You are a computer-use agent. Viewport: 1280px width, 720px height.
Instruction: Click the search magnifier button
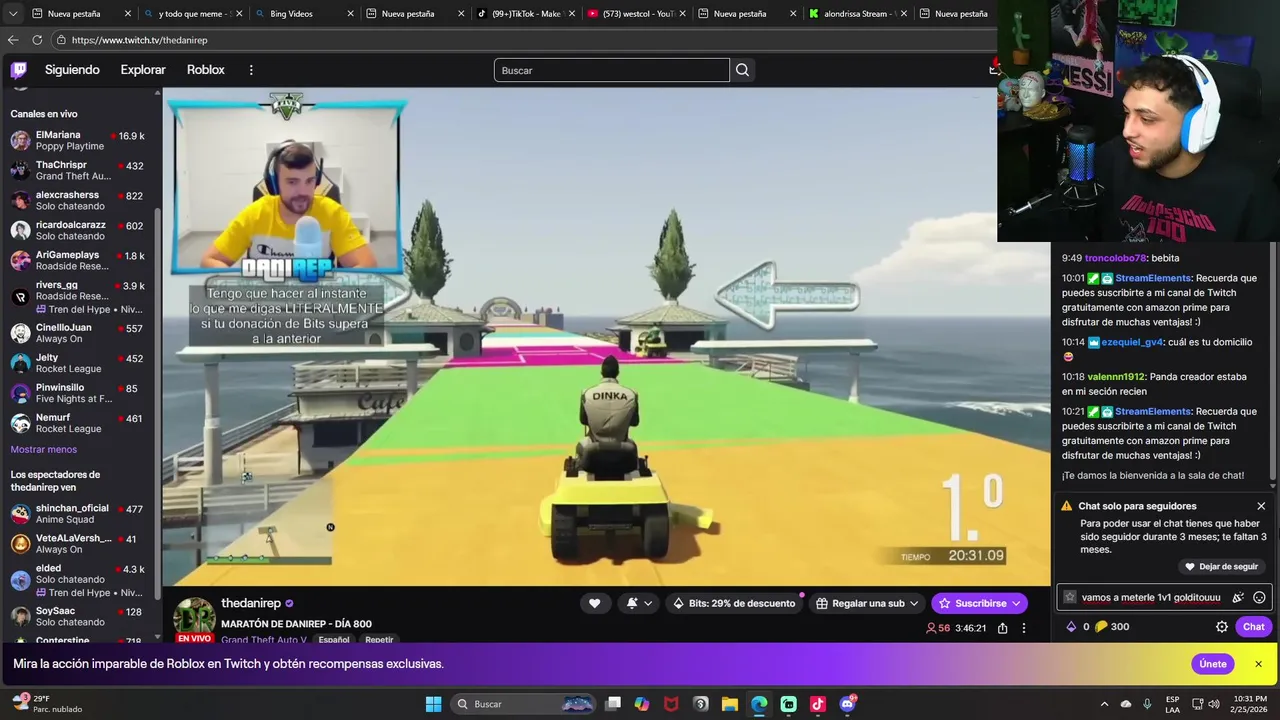click(742, 70)
